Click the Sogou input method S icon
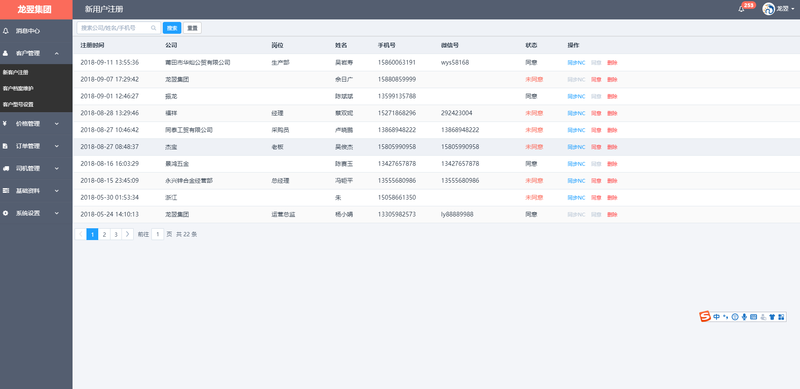 pos(705,317)
